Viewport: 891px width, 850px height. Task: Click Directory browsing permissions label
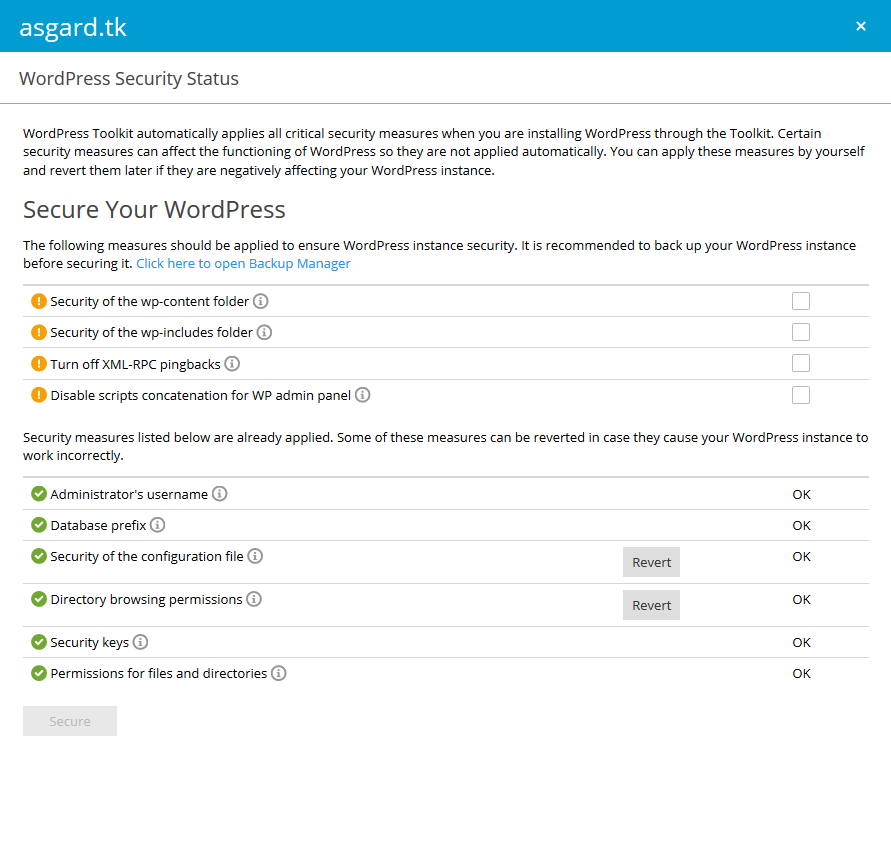coord(147,599)
